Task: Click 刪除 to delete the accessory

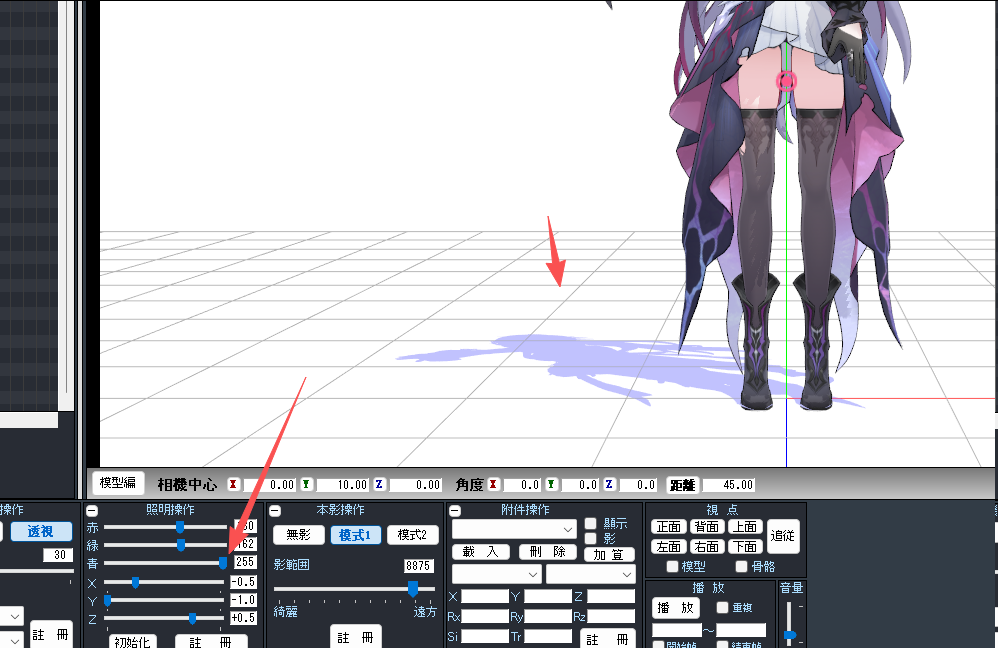Action: pyautogui.click(x=547, y=552)
